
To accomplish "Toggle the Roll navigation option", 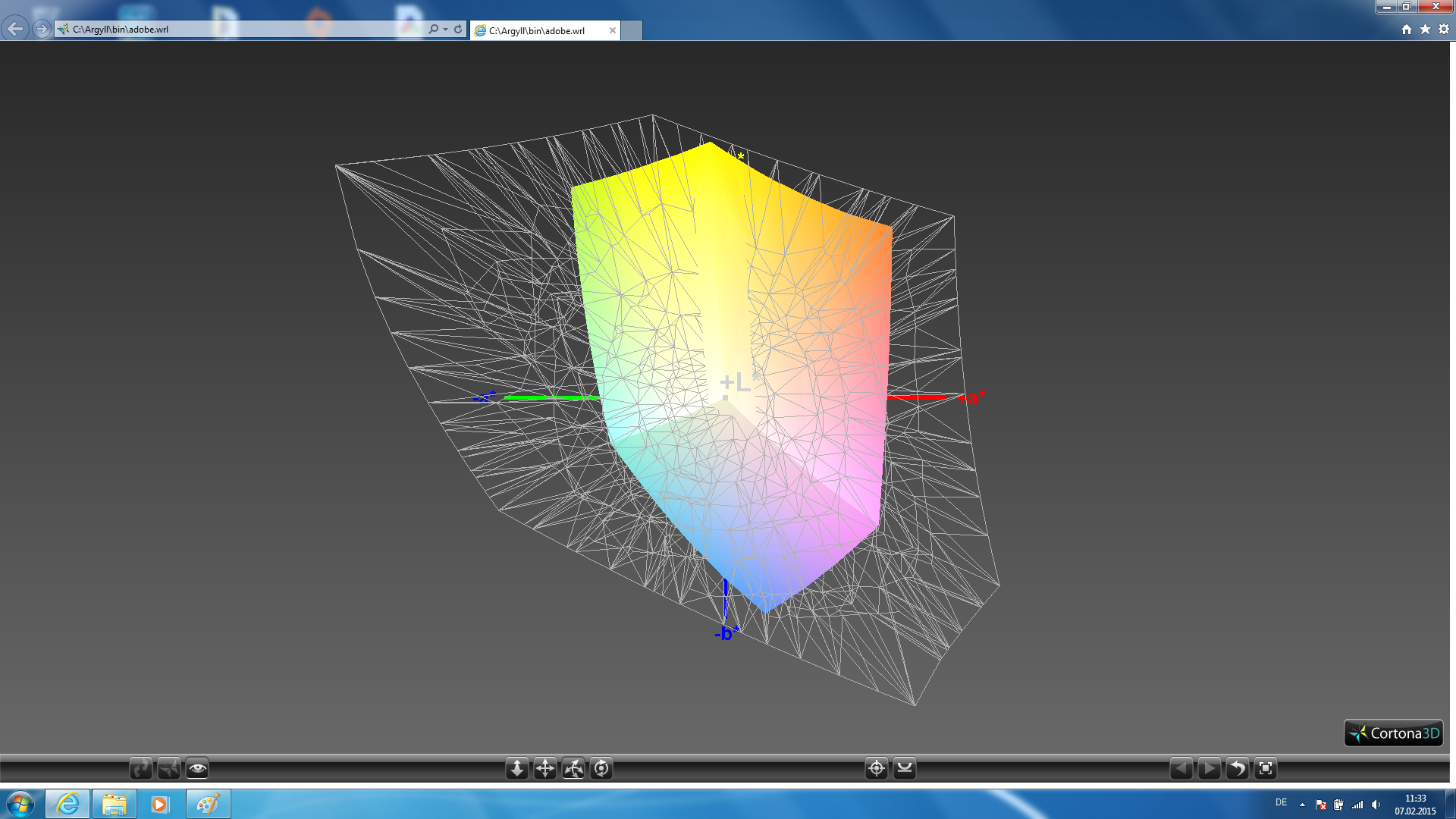I will click(601, 768).
